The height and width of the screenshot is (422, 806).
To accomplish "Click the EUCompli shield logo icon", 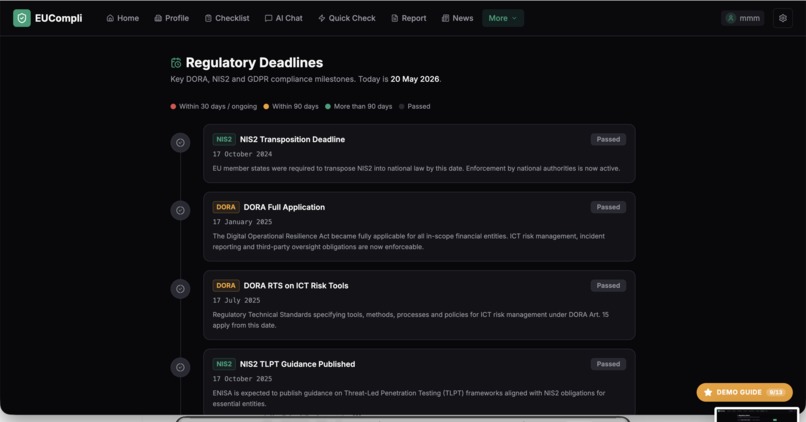I will click(x=22, y=18).
